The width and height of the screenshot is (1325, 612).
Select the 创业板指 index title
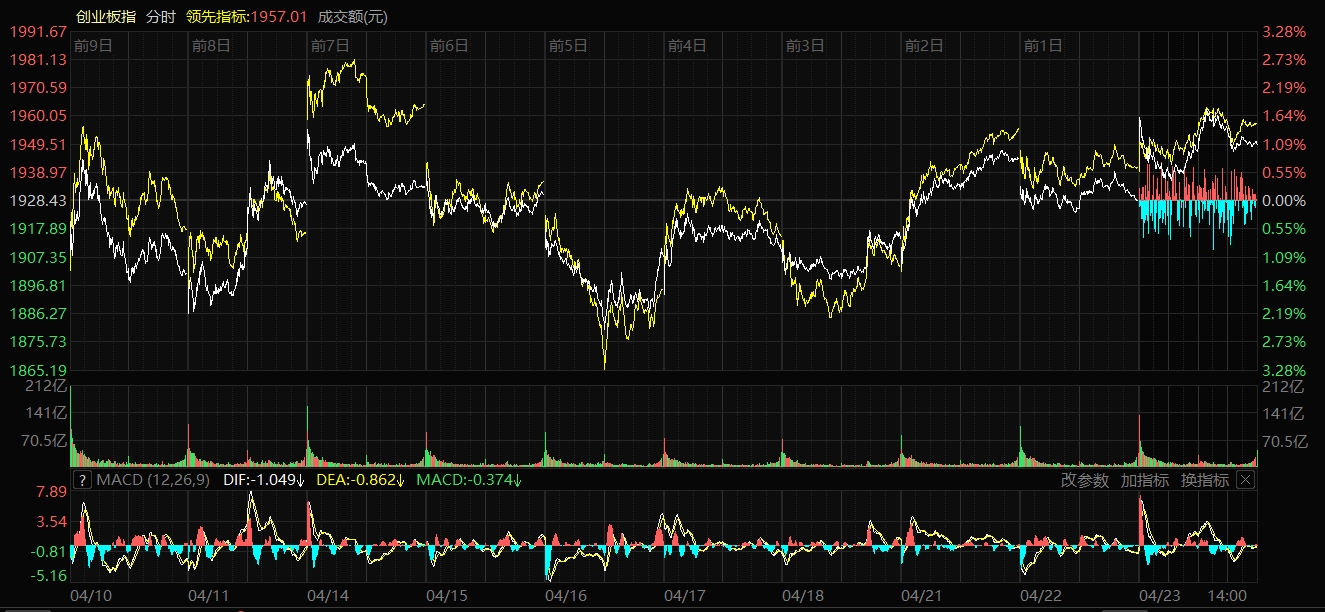point(106,16)
